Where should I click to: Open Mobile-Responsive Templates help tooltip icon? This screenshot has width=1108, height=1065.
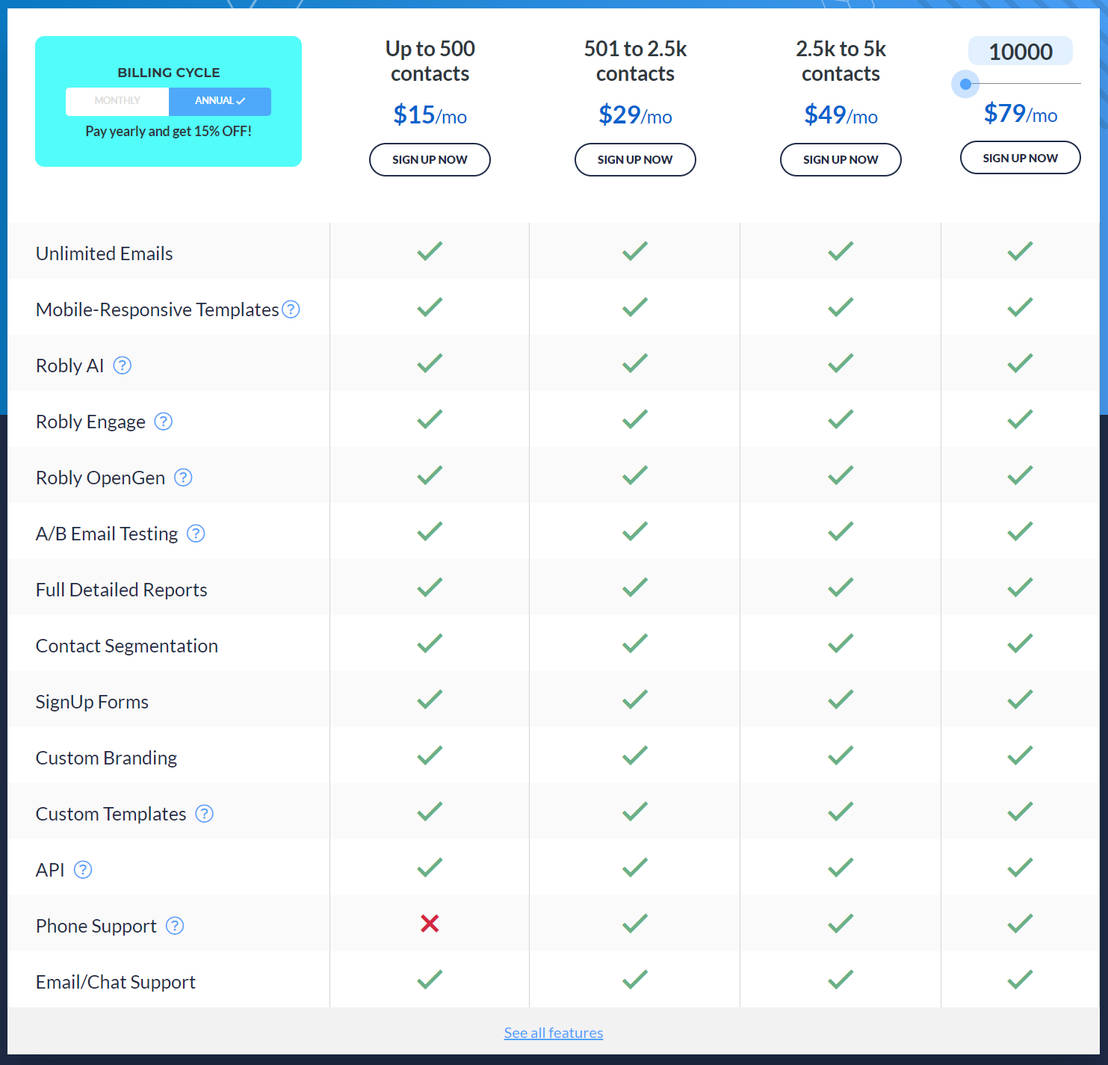(x=290, y=309)
